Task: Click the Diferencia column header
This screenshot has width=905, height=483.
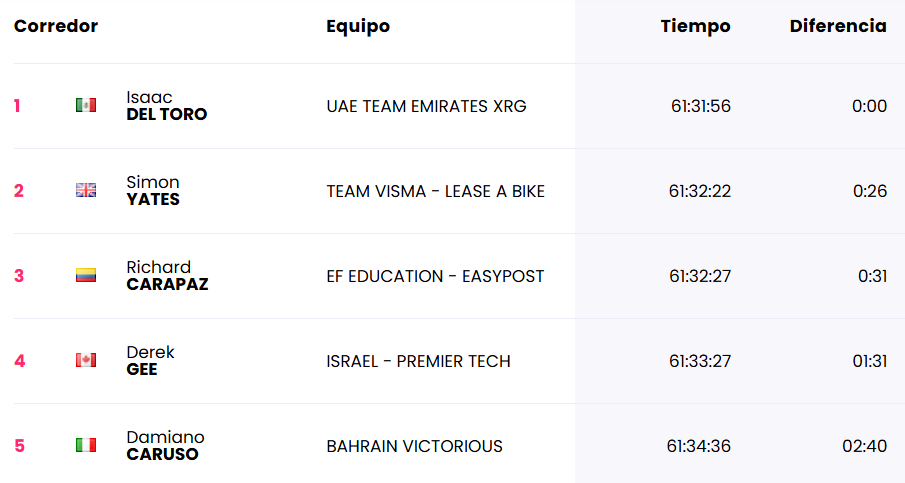Action: click(837, 26)
